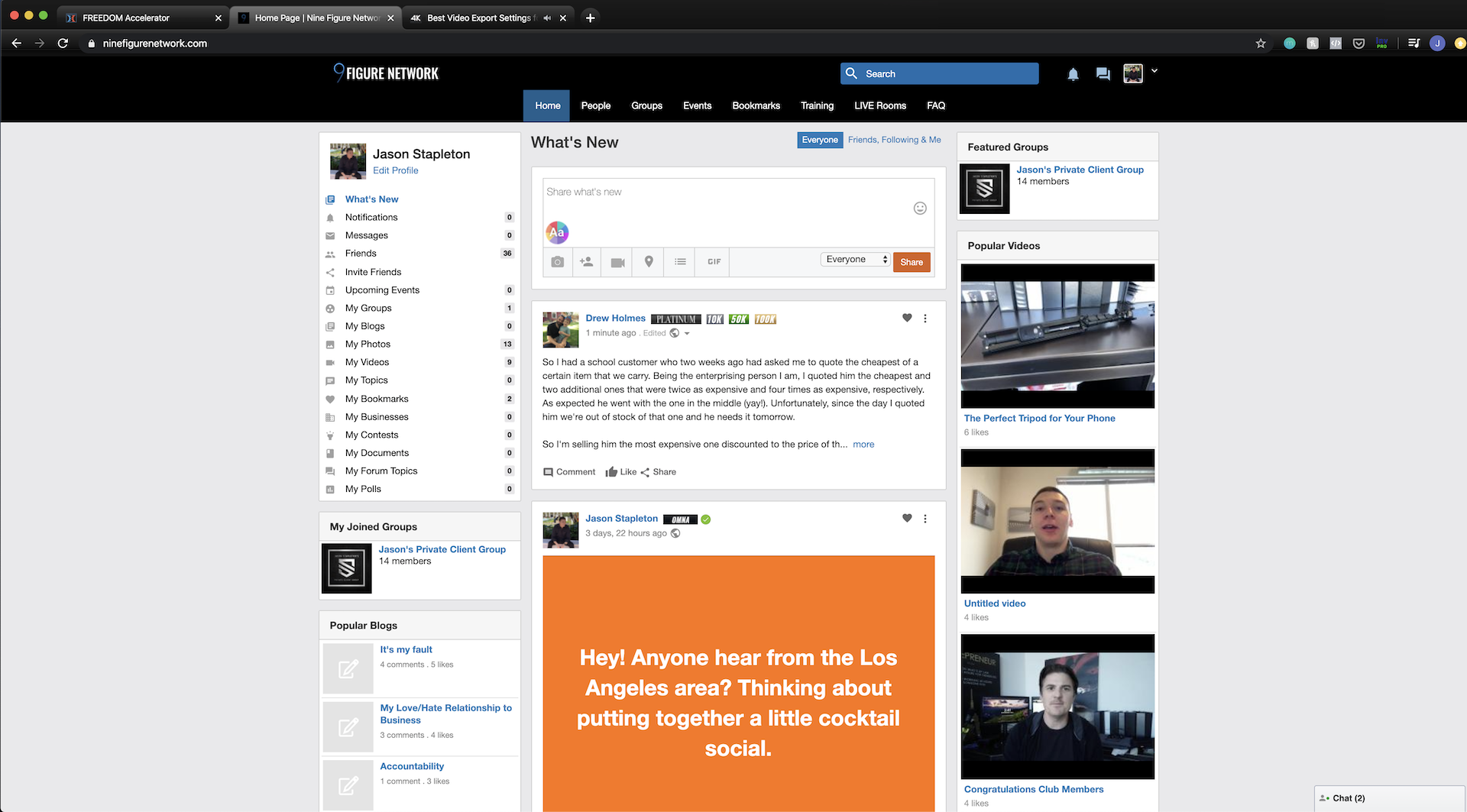Choose colored text background Aa icon
Viewport: 1467px width, 812px height.
pyautogui.click(x=557, y=232)
